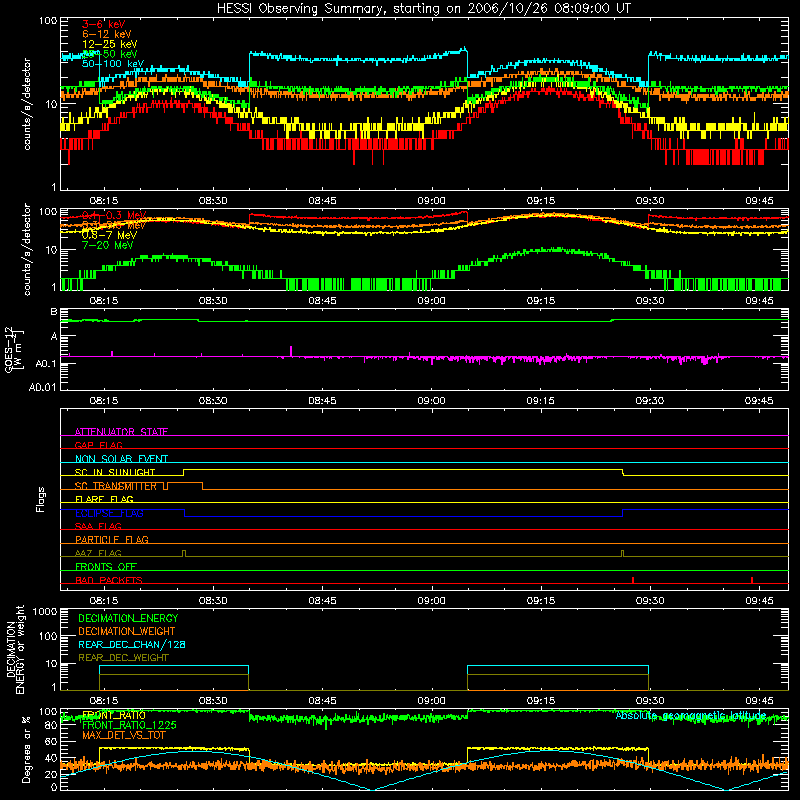Select the REAR_DEC_WEIGHT legend entry
This screenshot has width=800, height=800.
(123, 658)
